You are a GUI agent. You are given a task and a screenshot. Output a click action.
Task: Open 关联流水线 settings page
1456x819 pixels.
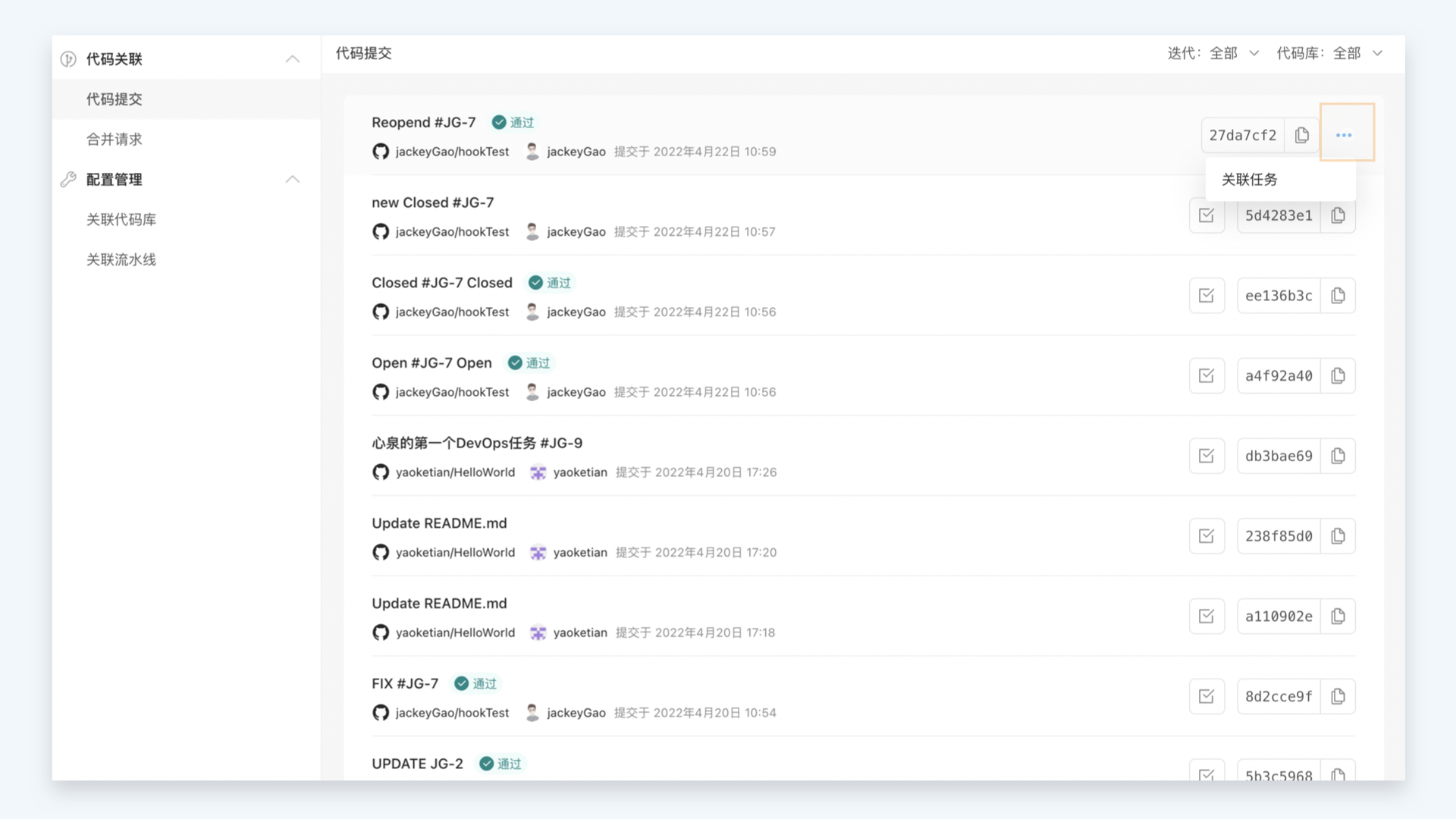point(121,260)
